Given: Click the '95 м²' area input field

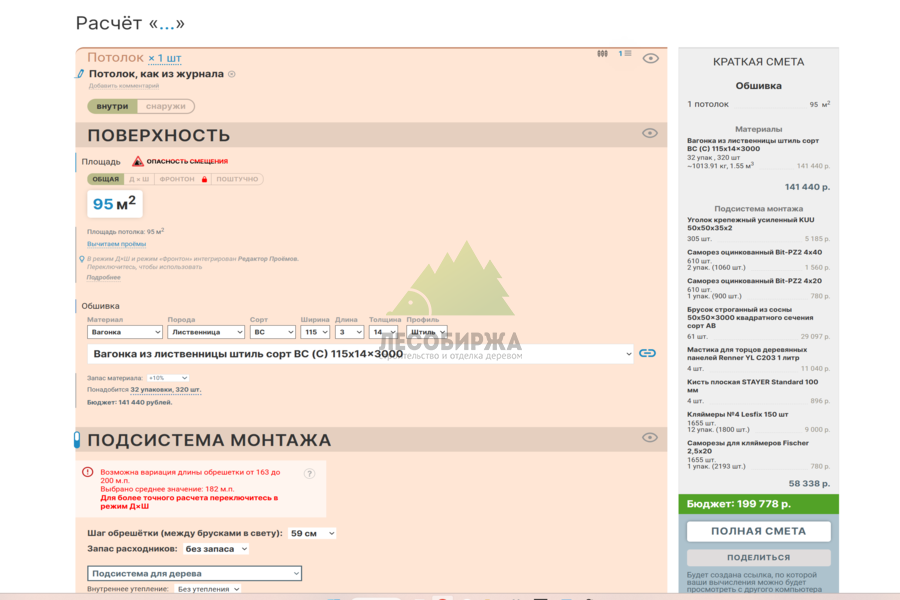Looking at the screenshot, I should (x=115, y=204).
